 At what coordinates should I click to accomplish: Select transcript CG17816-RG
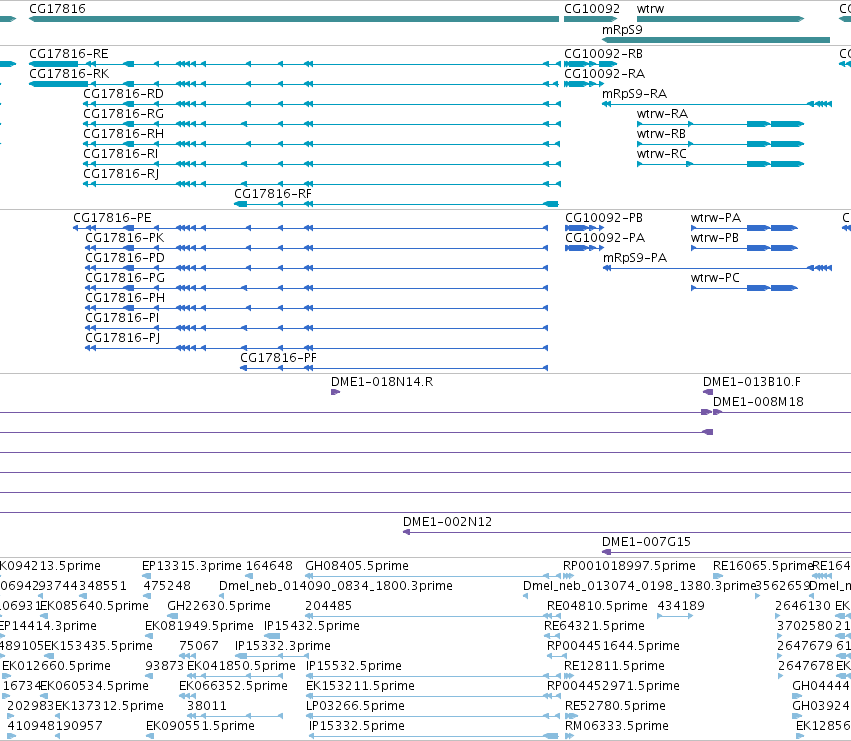[123, 114]
